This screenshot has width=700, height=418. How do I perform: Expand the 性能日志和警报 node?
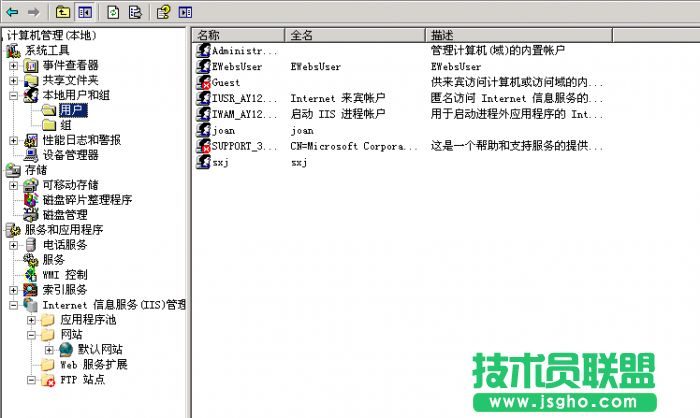click(14, 141)
